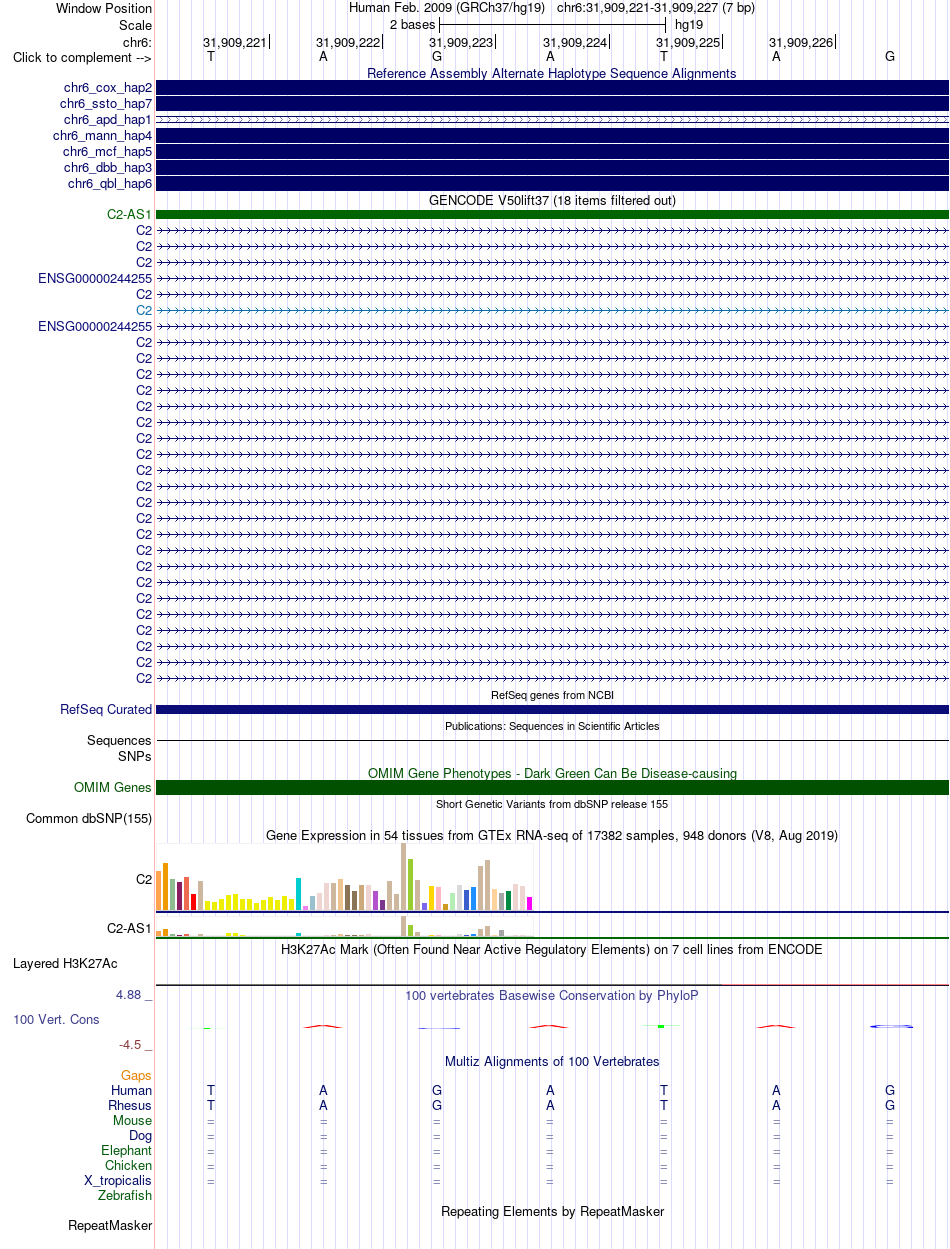Click the 2 bases scale bar text

[x=412, y=24]
